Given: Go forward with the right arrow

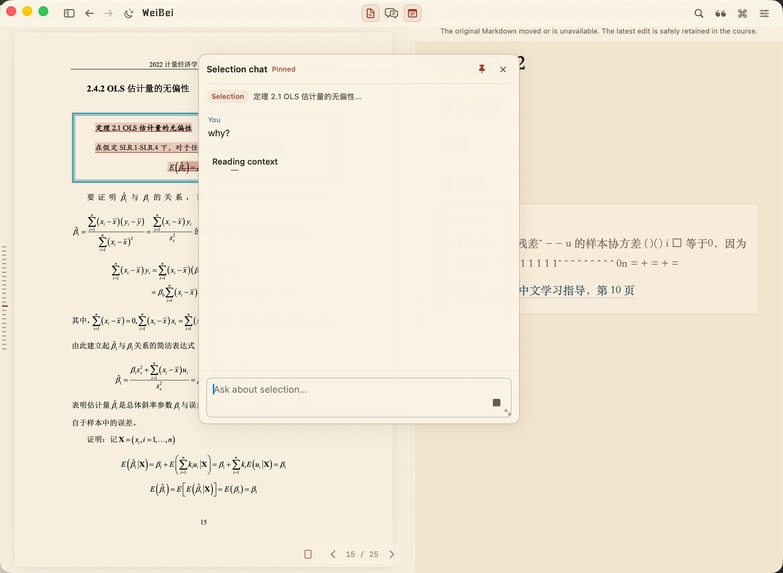Looking at the screenshot, I should pos(108,13).
